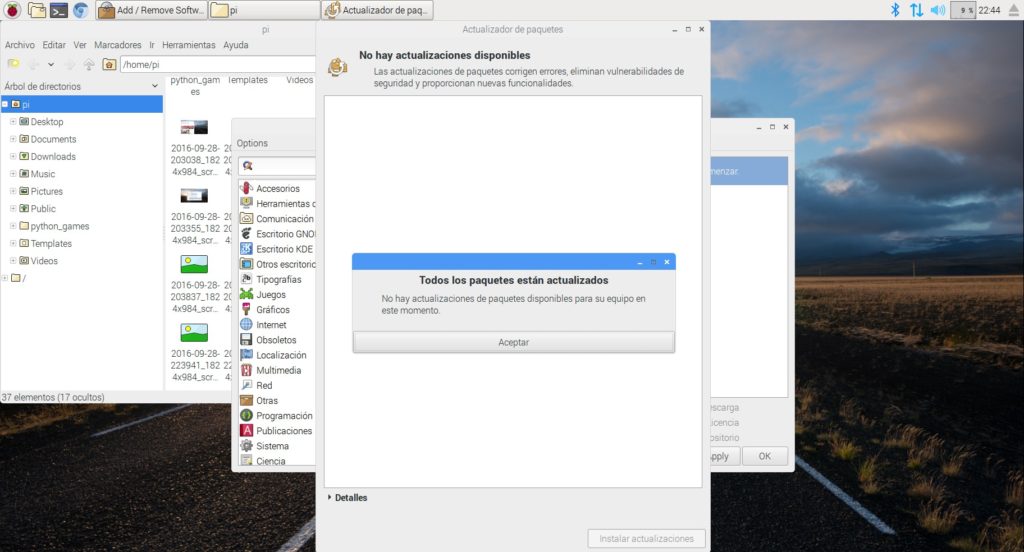The height and width of the screenshot is (552, 1024).
Task: Open the Herramientas menu
Action: pyautogui.click(x=189, y=45)
